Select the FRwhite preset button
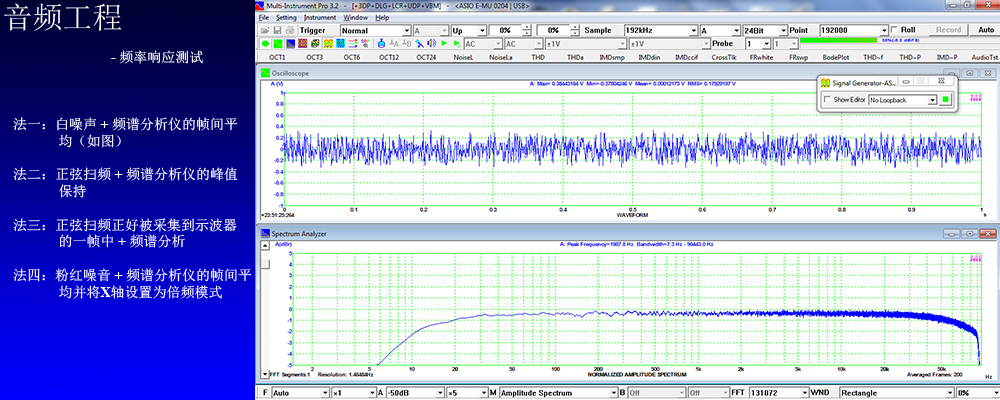The image size is (1000, 400). tap(761, 57)
